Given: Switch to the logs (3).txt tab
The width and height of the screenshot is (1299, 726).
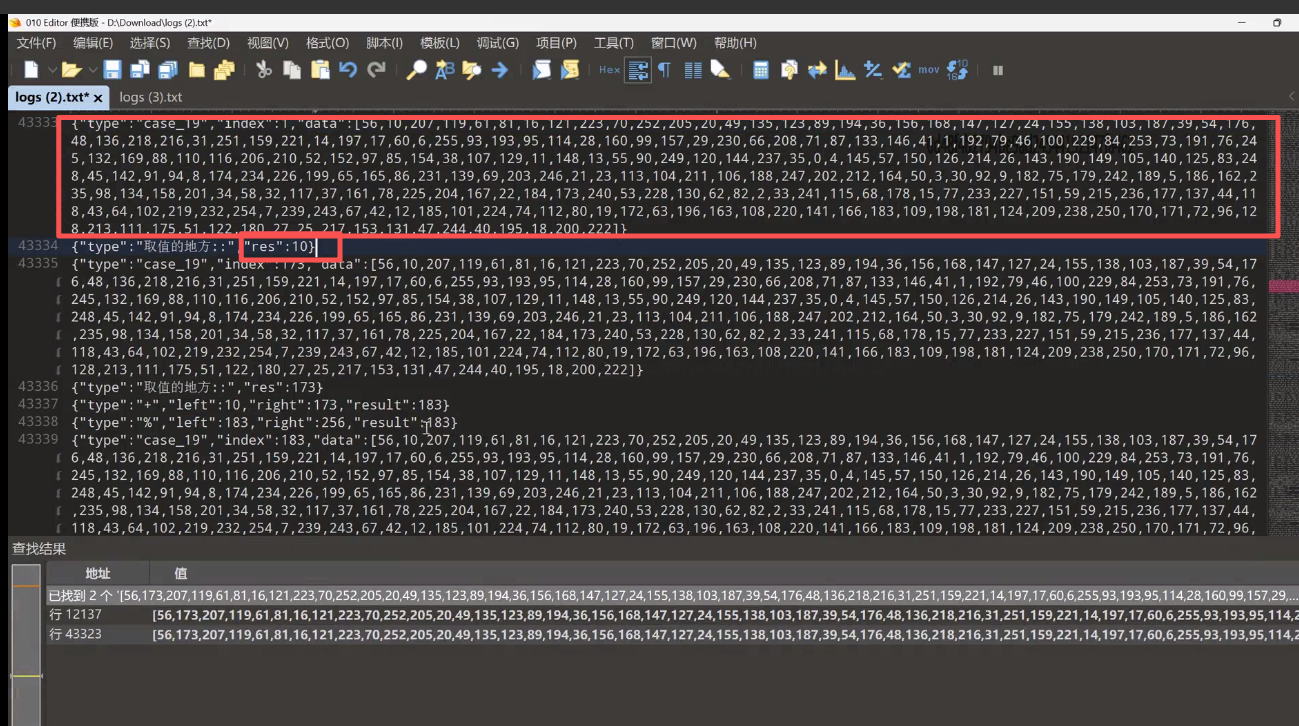Looking at the screenshot, I should 151,97.
